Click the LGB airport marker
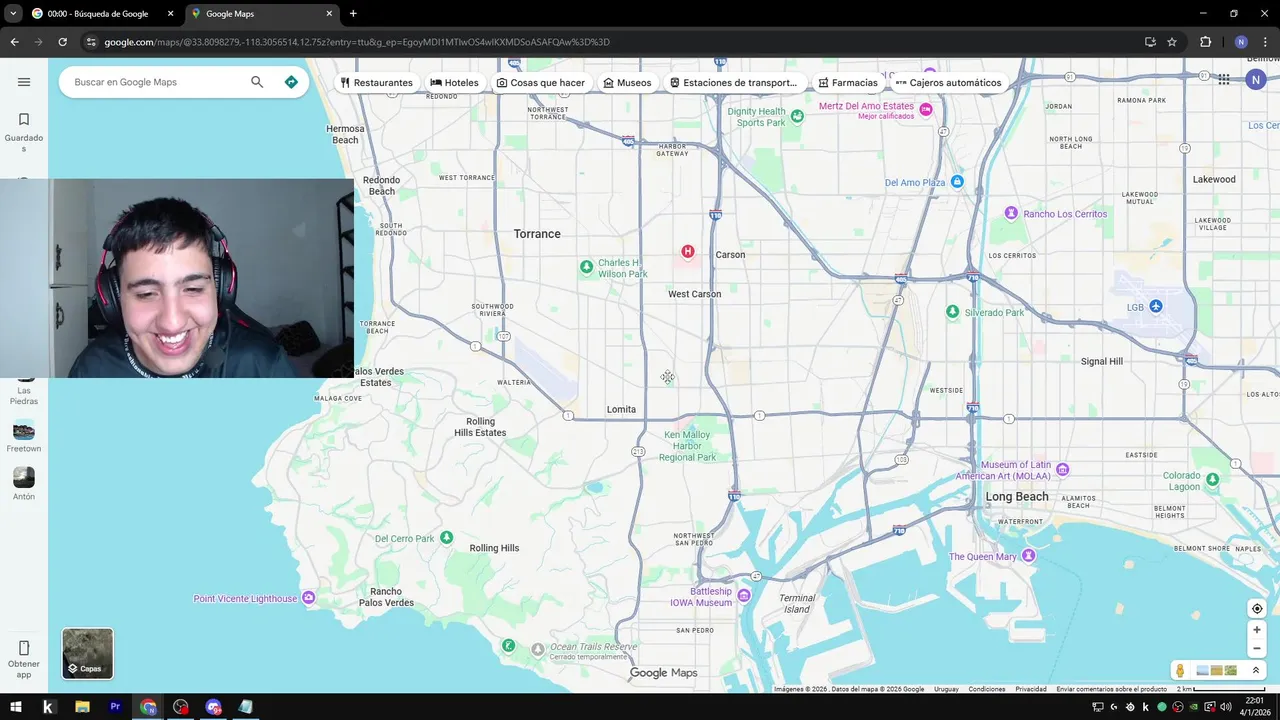Screen dimensions: 1280x720 [x=1156, y=306]
